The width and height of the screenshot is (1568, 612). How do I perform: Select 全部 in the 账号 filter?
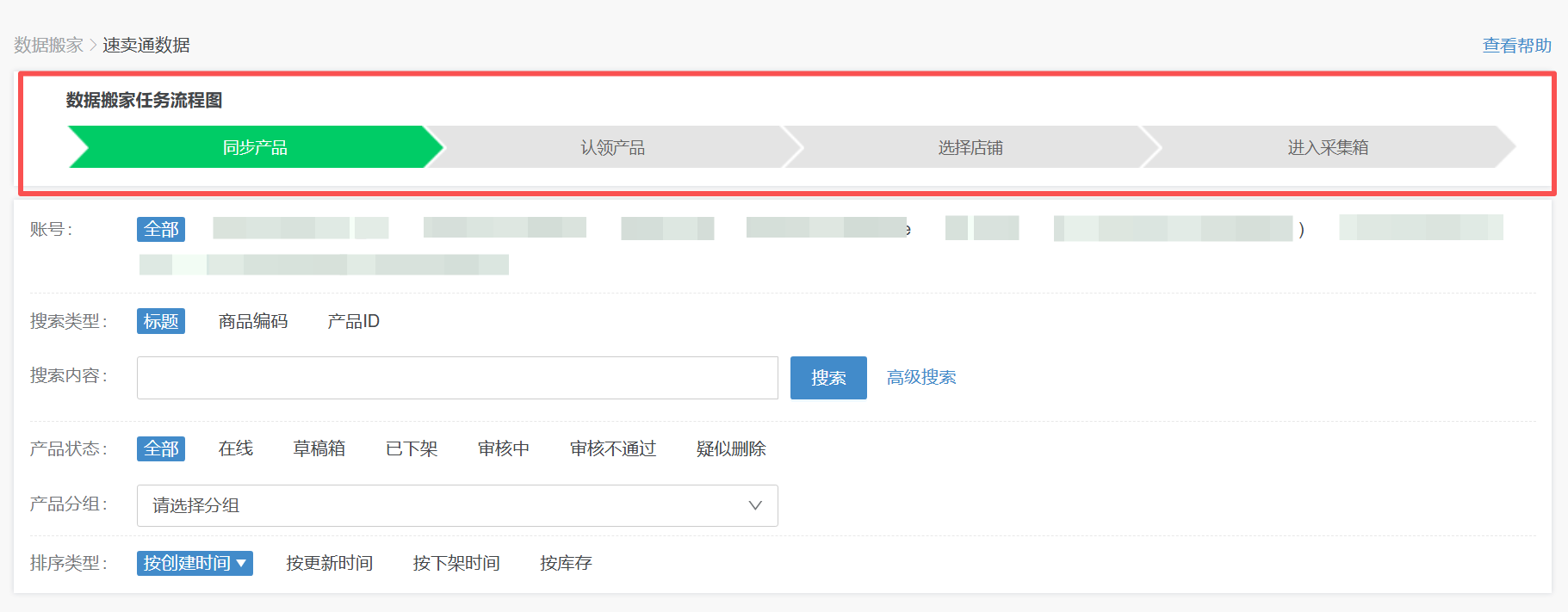161,229
